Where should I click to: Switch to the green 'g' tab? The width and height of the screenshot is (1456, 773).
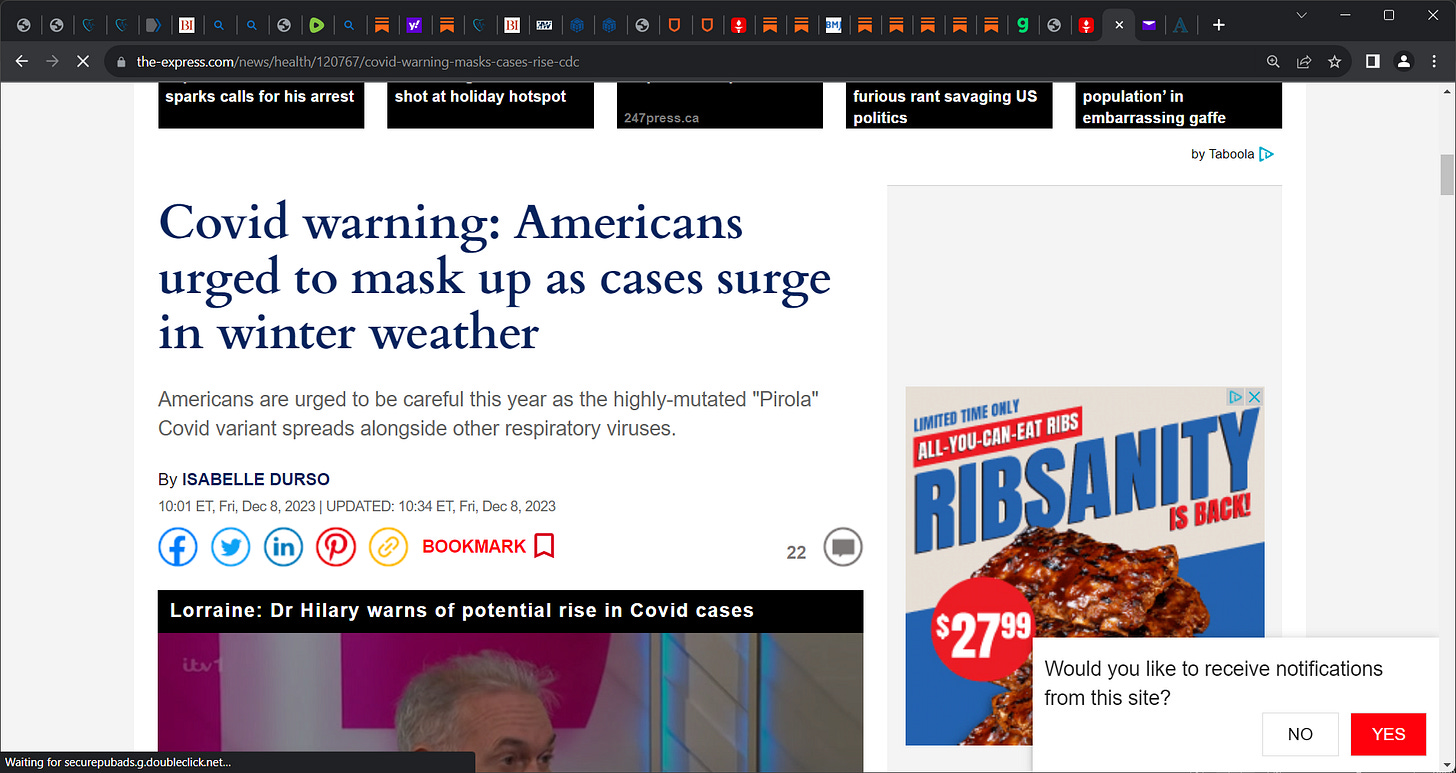click(1022, 25)
